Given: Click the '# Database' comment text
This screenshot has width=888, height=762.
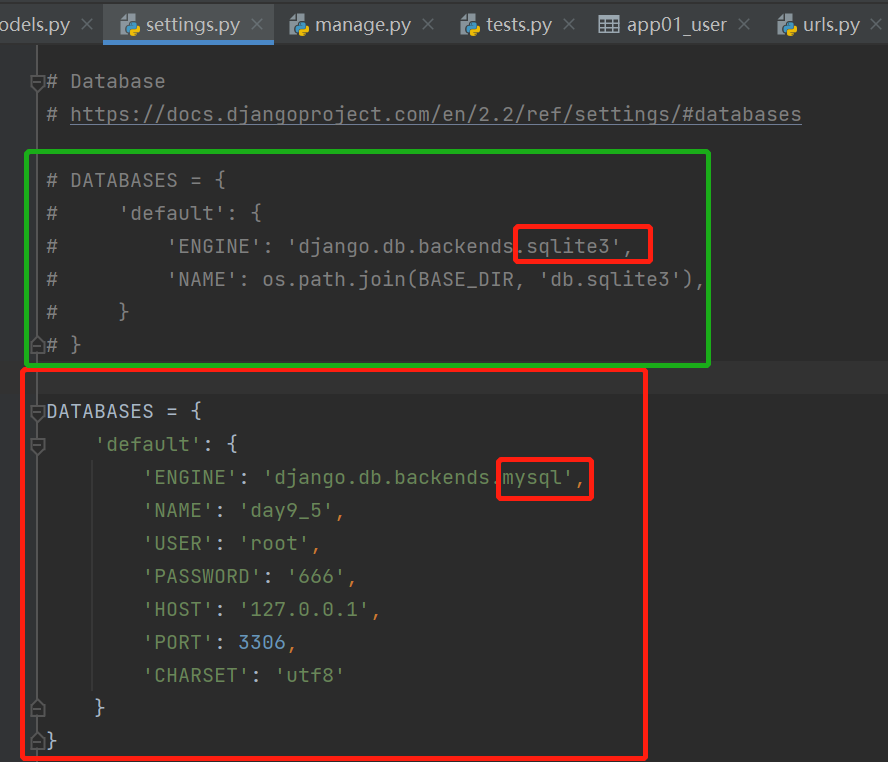Looking at the screenshot, I should click(106, 82).
